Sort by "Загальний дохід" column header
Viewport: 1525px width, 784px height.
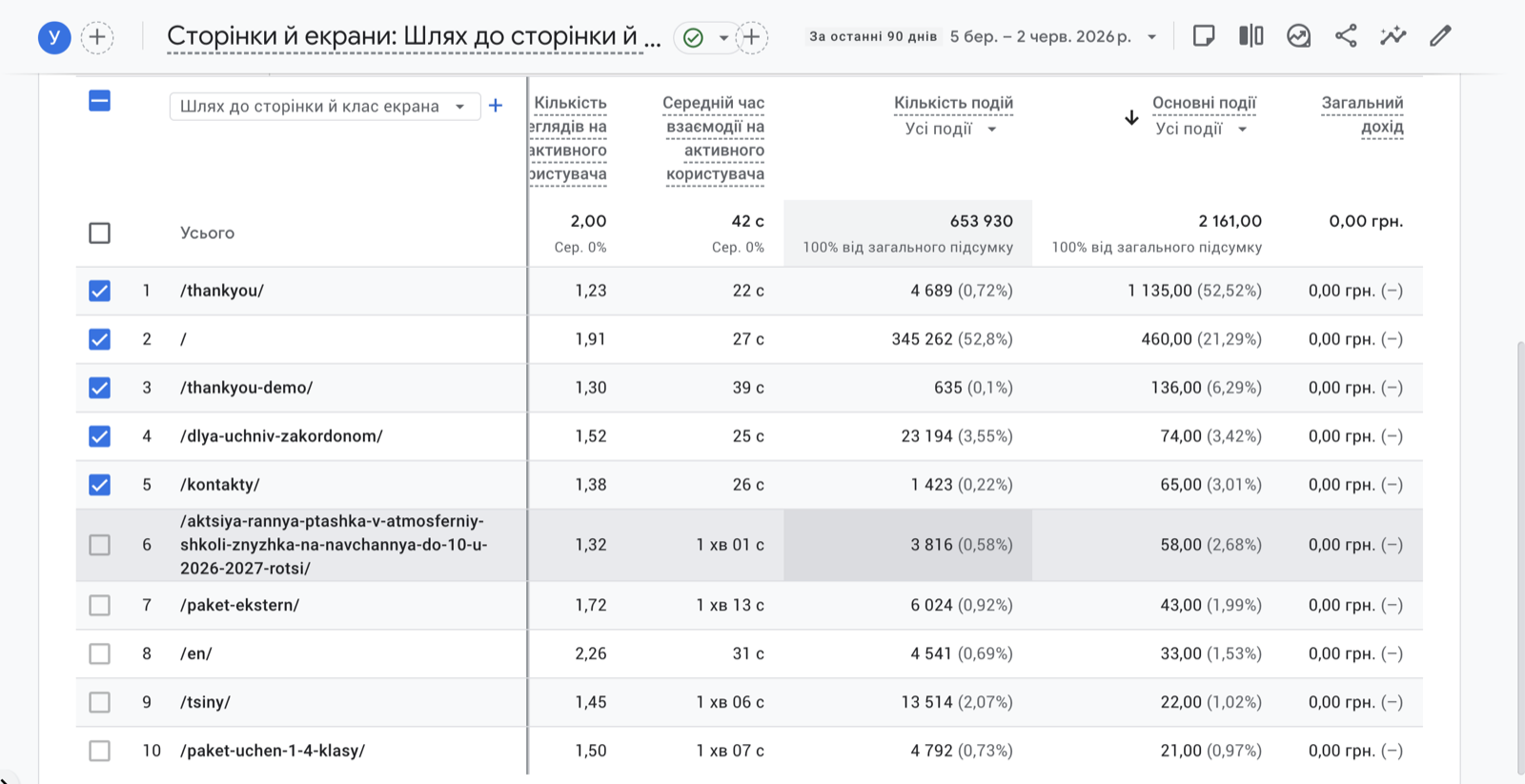pyautogui.click(x=1362, y=114)
